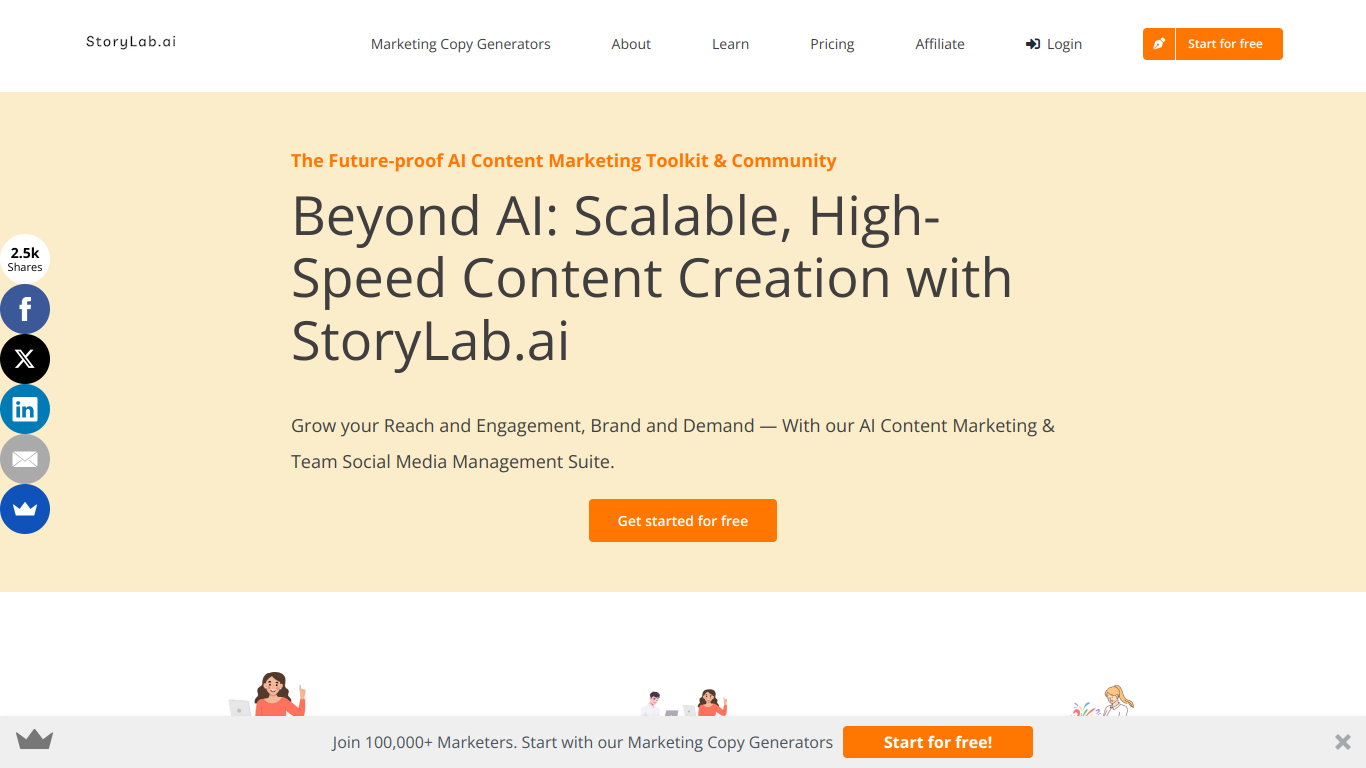Screen dimensions: 1366x768
Task: Click the Beyond AI main headline
Action: point(652,278)
